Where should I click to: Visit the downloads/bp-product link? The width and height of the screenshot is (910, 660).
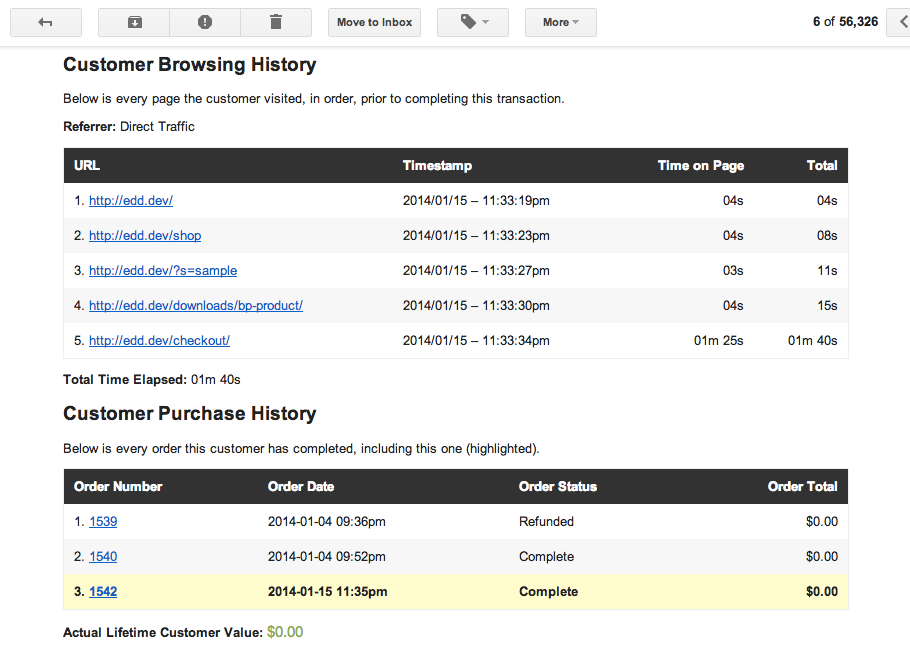point(195,306)
